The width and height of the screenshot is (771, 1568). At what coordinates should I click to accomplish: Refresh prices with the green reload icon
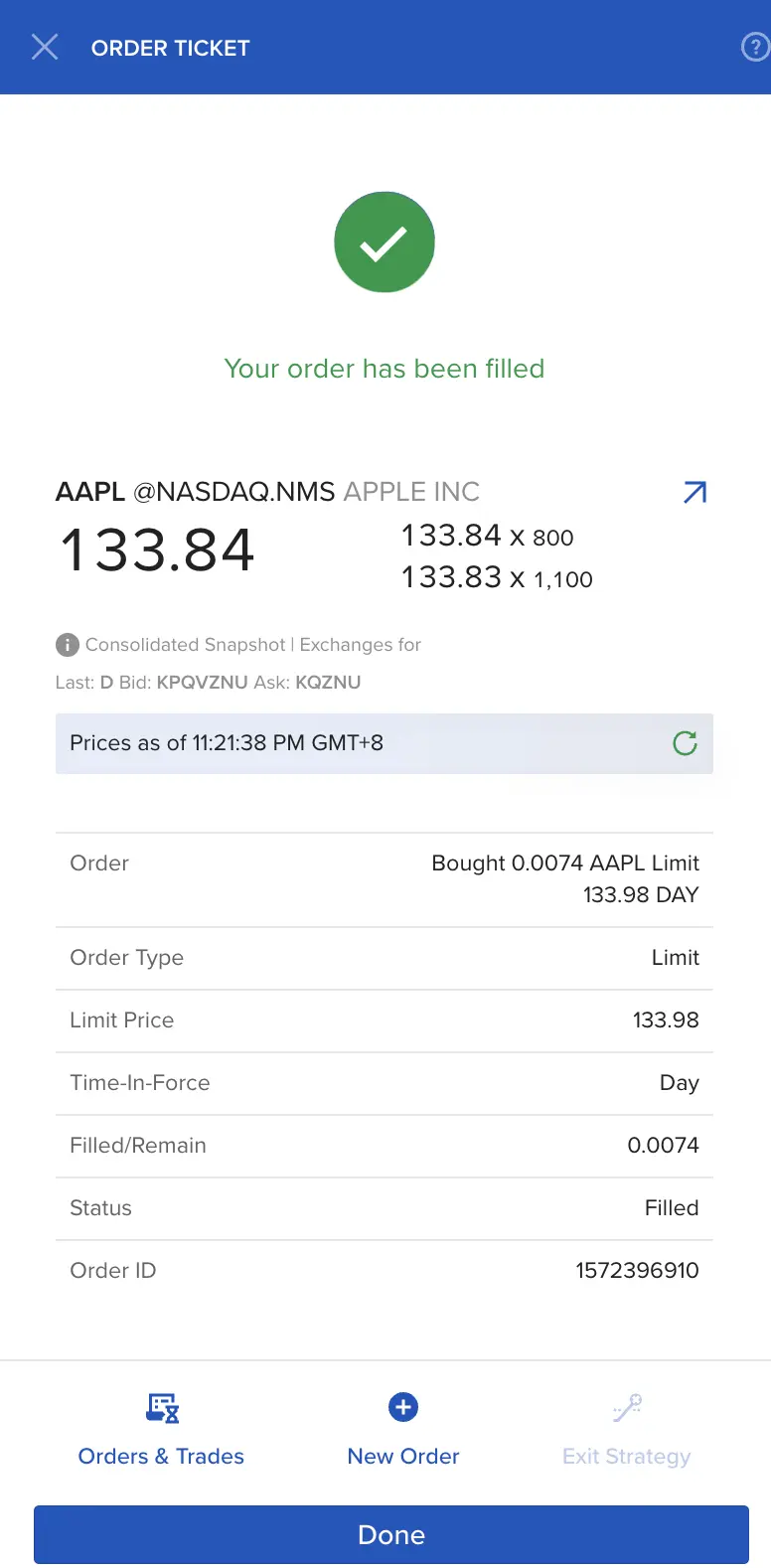686,743
